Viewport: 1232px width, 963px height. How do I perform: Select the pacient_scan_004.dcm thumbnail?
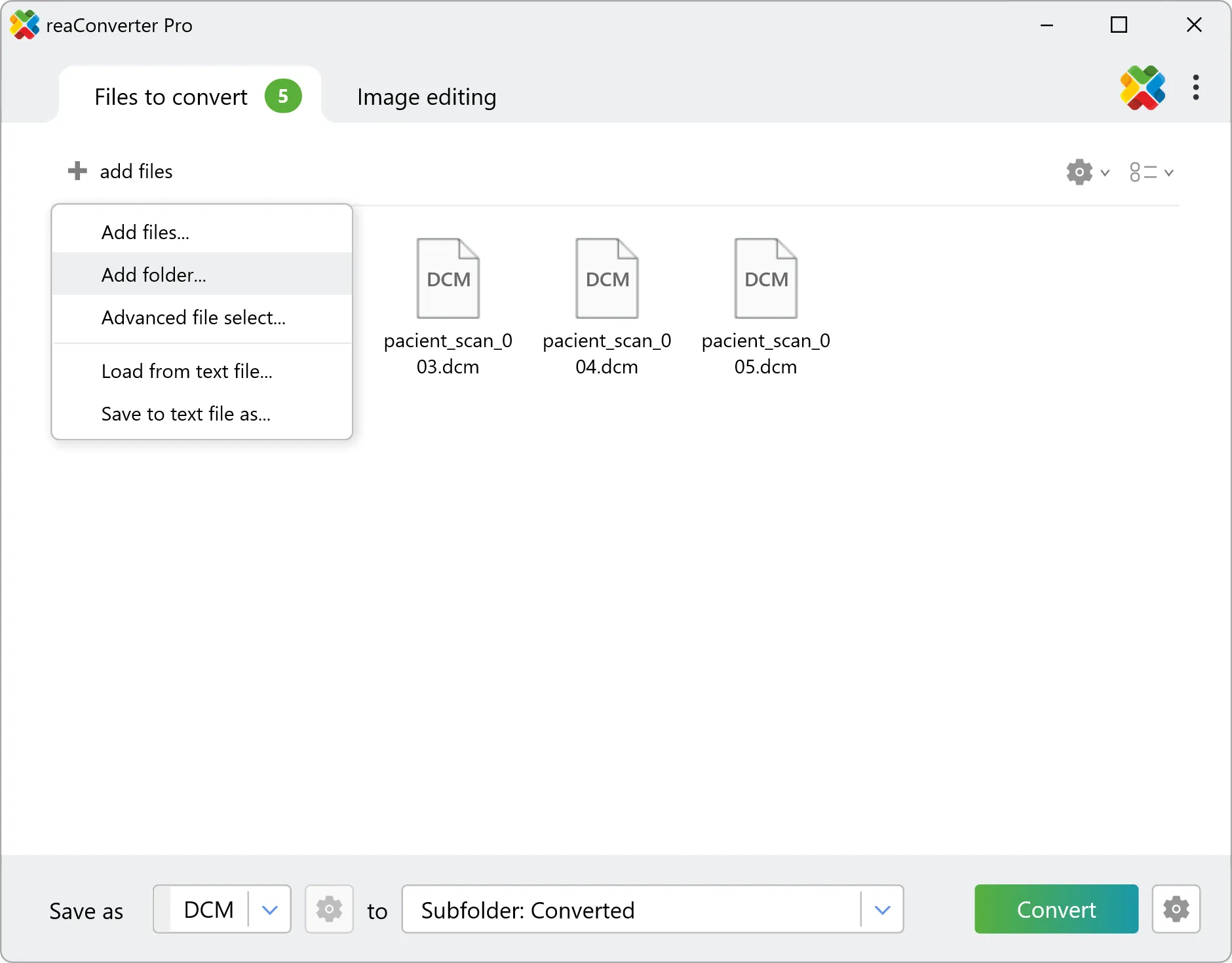[606, 278]
